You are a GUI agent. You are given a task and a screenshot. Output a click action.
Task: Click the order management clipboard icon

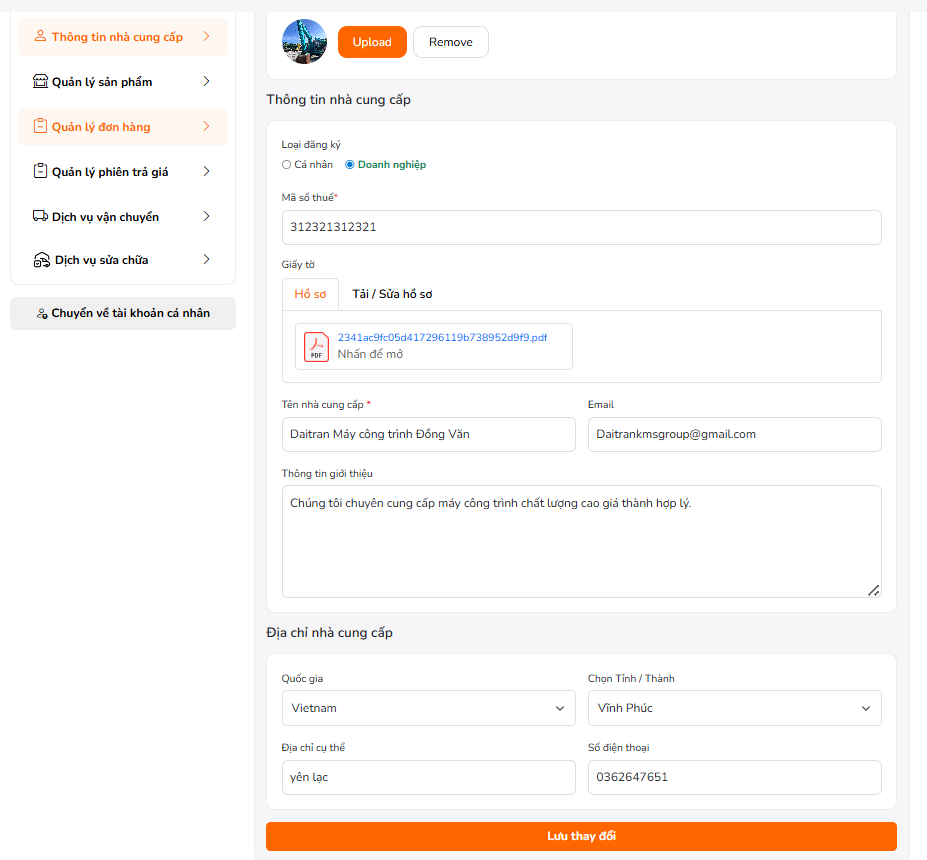(x=40, y=127)
